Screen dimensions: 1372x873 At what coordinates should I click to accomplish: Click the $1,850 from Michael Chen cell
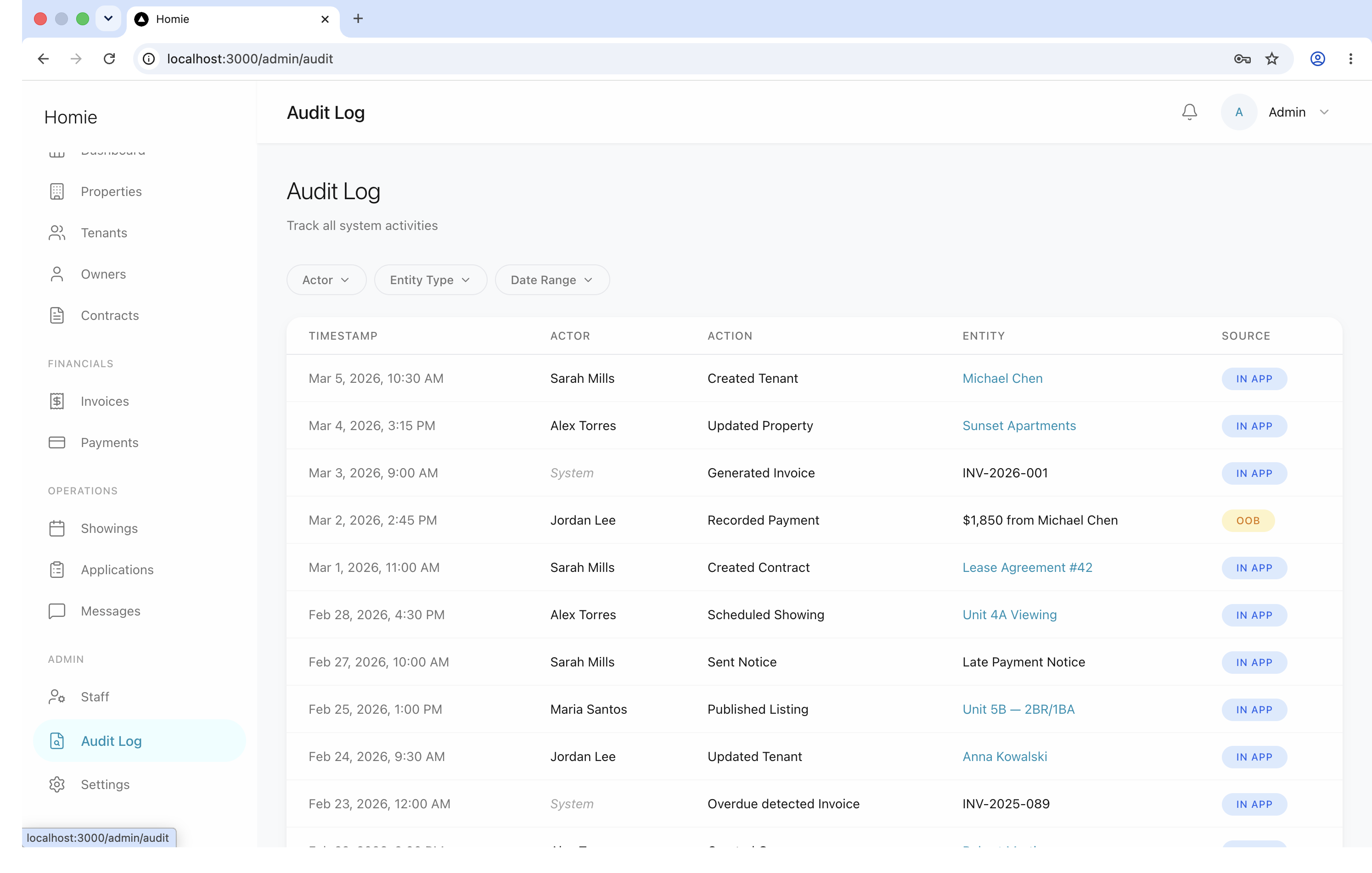coord(1040,520)
